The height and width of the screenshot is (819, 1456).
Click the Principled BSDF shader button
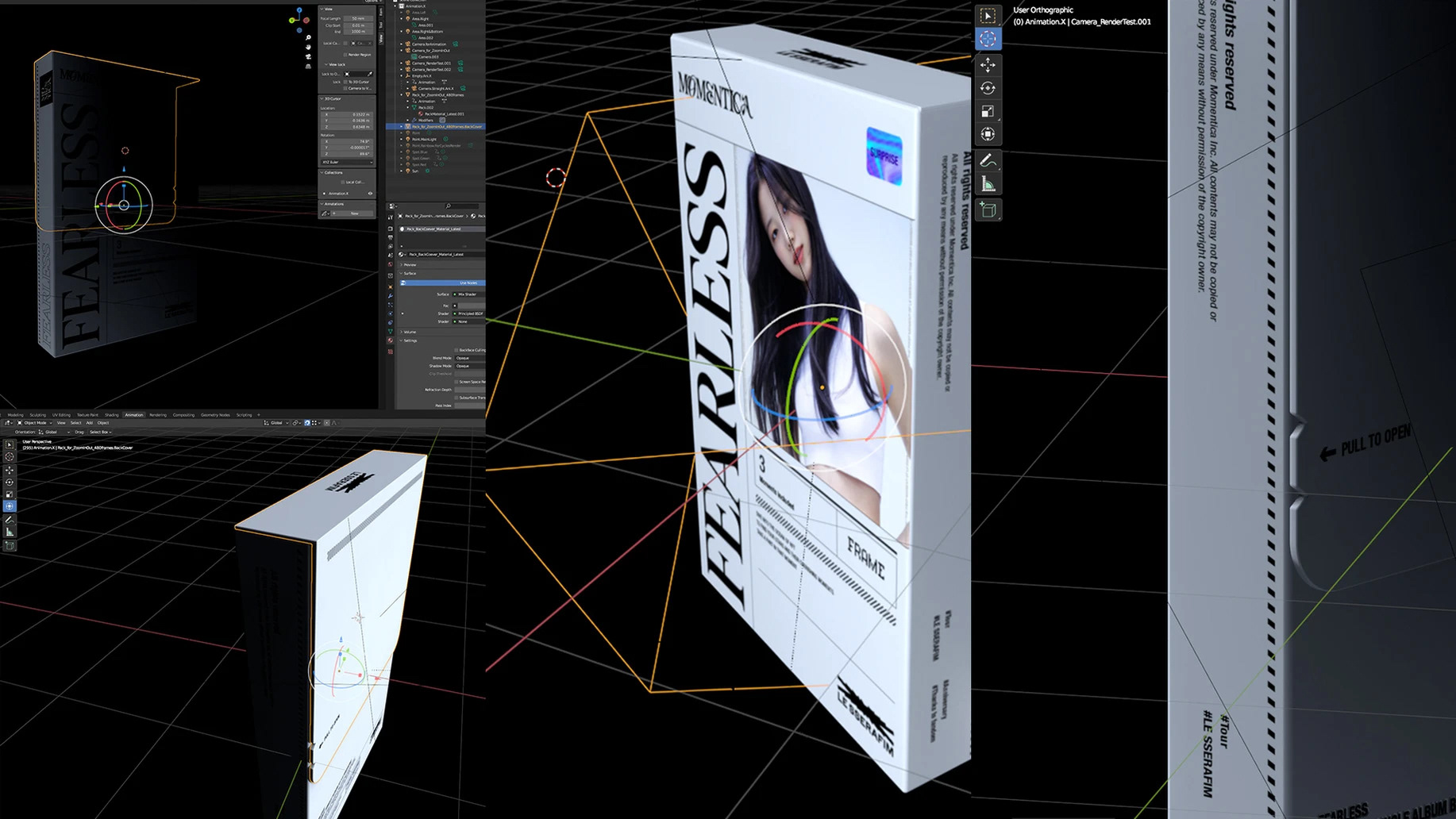(469, 313)
